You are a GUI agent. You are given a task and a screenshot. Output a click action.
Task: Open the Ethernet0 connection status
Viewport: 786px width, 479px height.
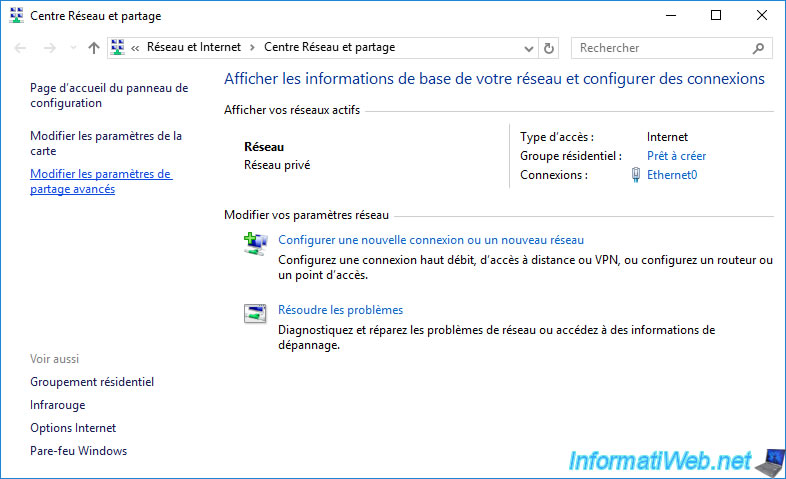pyautogui.click(x=672, y=175)
